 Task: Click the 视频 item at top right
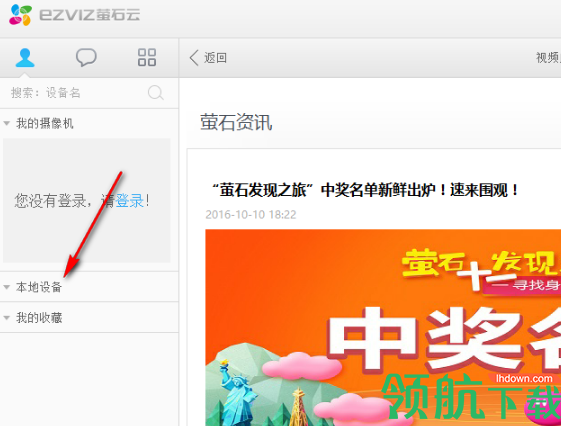click(x=548, y=58)
